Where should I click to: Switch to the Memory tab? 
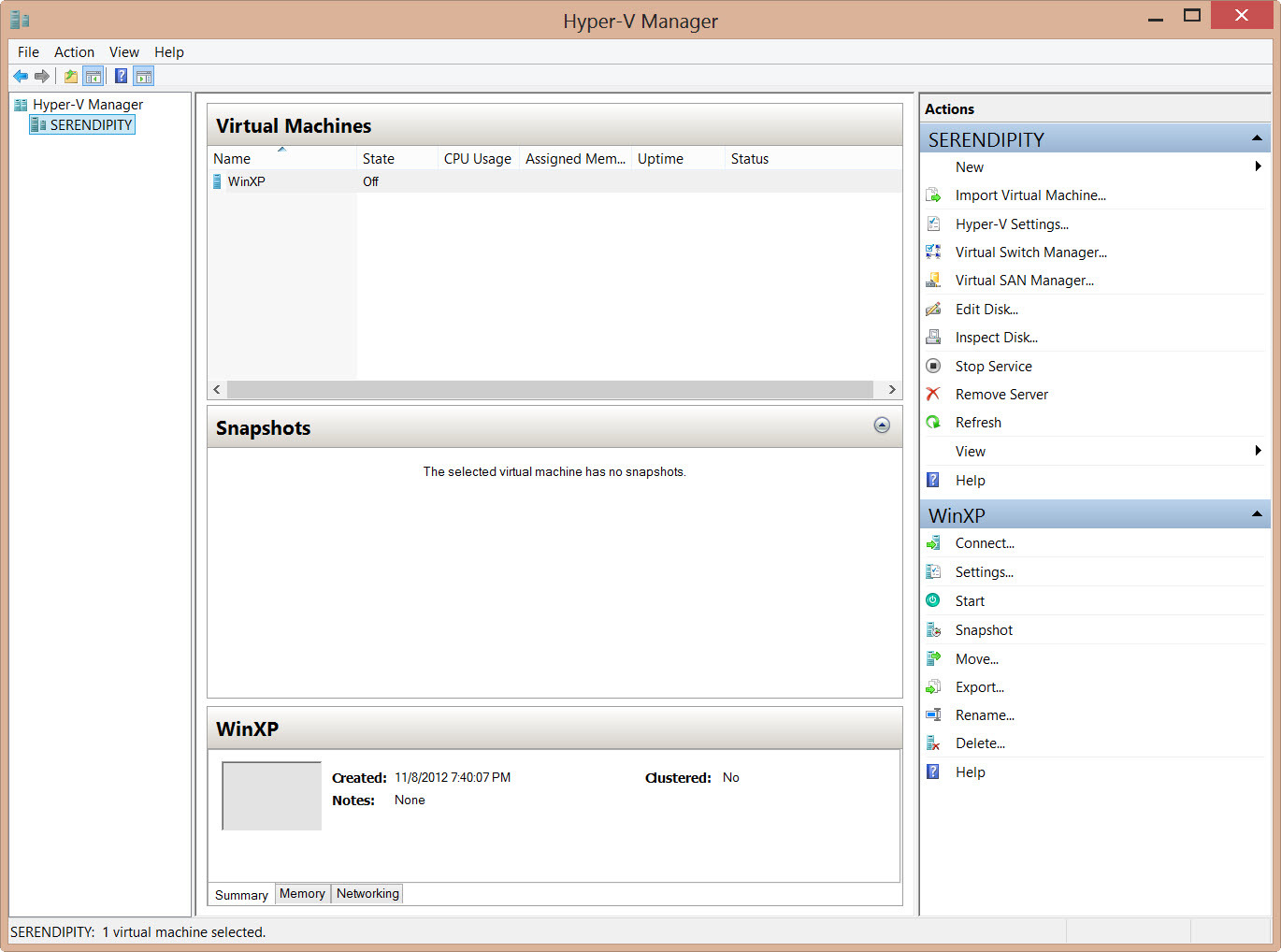click(x=302, y=894)
